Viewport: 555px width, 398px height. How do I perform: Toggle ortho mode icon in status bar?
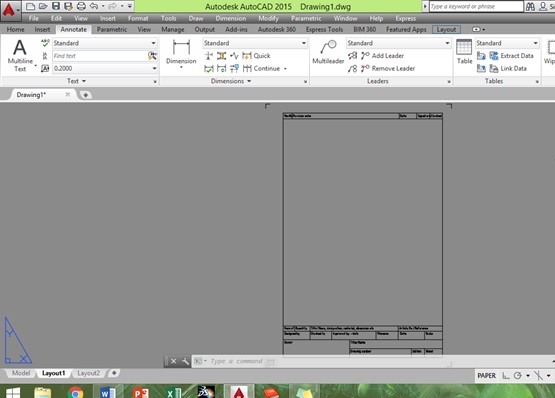pos(506,376)
